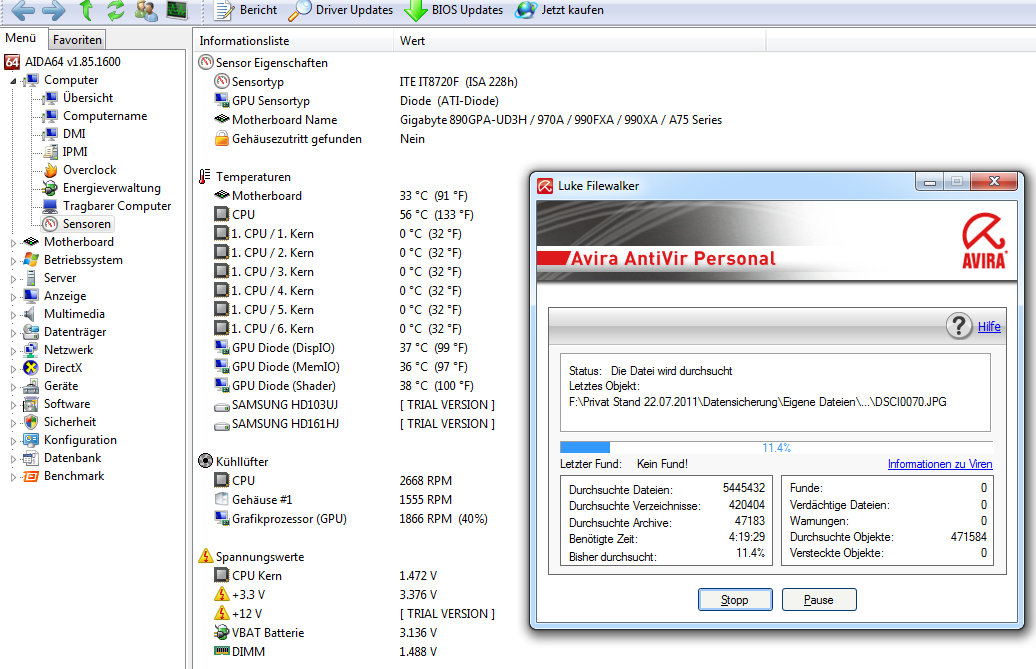Image resolution: width=1036 pixels, height=669 pixels.
Task: Click the Benchmark tree icon
Action: [30, 476]
